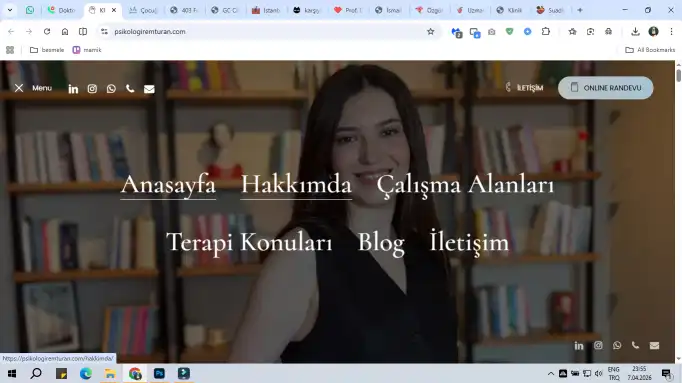Click the browser back arrow

(x=11, y=31)
